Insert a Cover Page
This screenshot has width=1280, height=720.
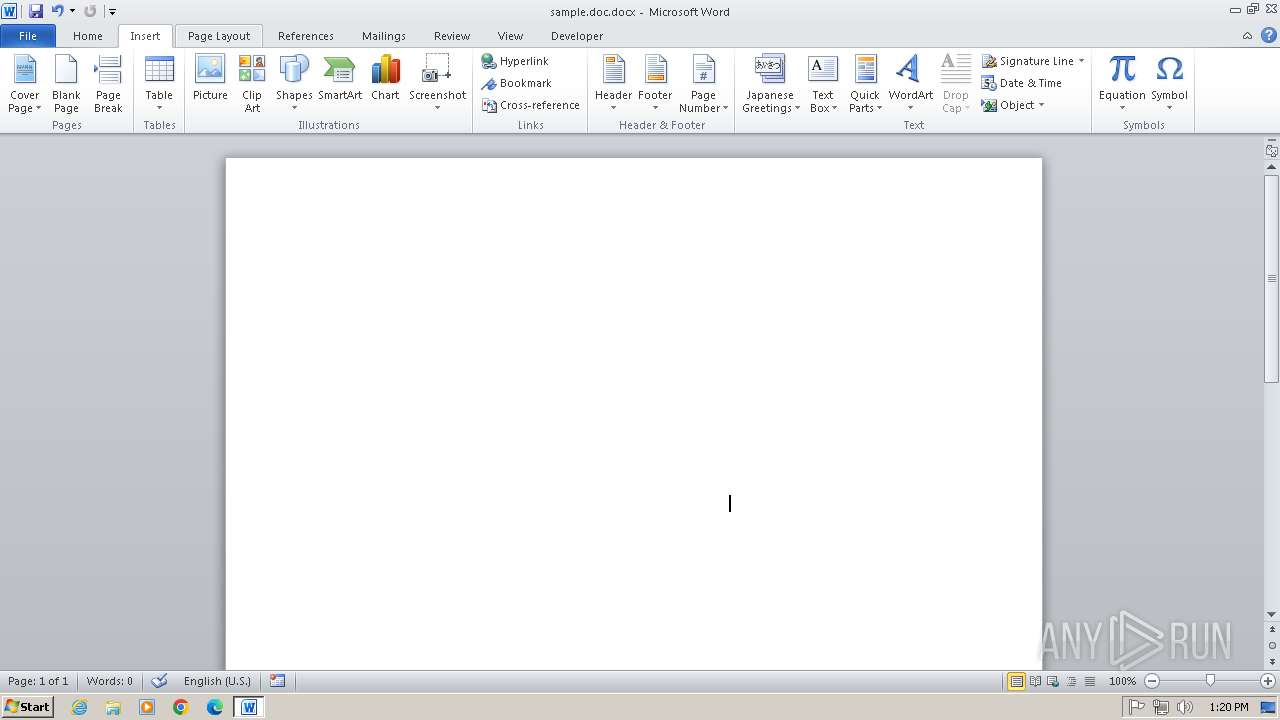pyautogui.click(x=25, y=84)
